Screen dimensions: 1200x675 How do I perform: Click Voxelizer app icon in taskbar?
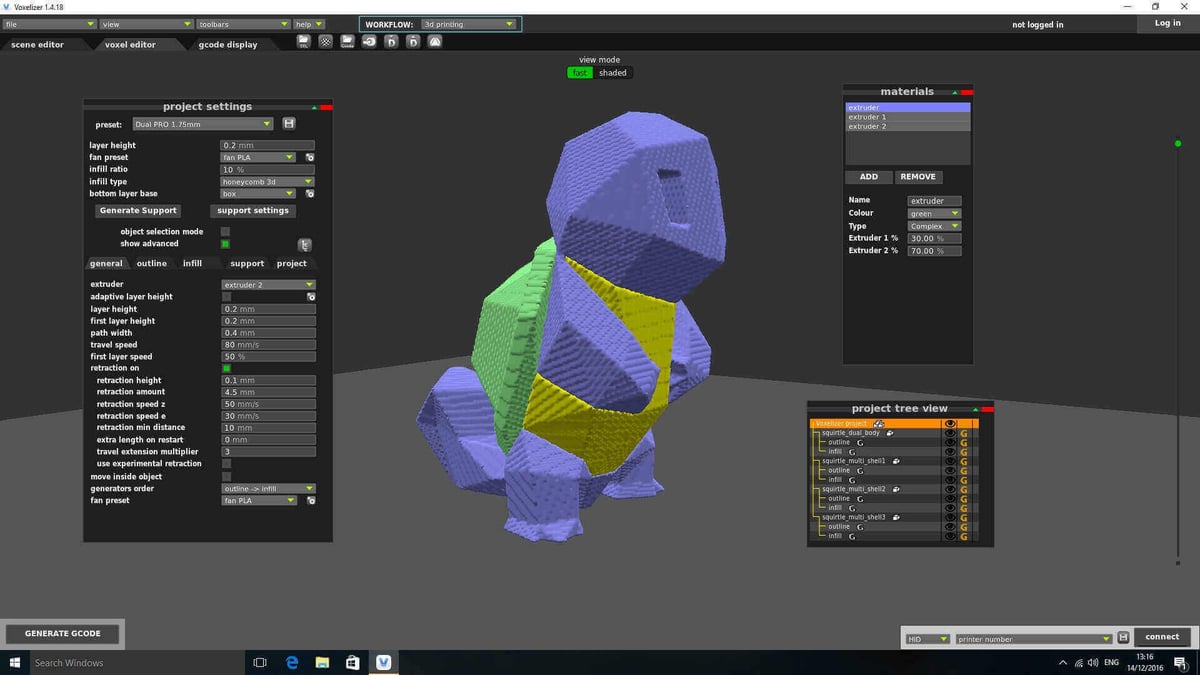click(x=384, y=663)
